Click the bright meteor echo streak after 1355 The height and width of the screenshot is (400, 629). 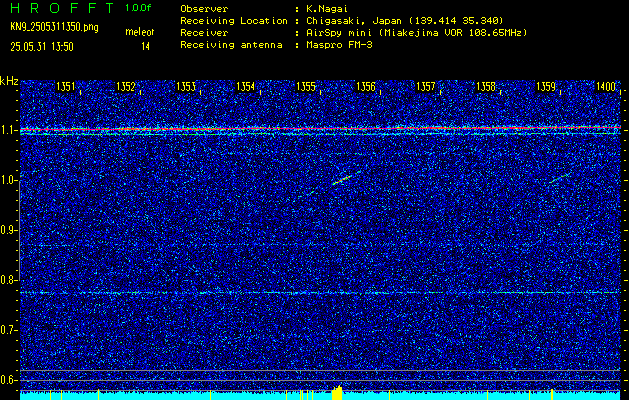tap(342, 180)
